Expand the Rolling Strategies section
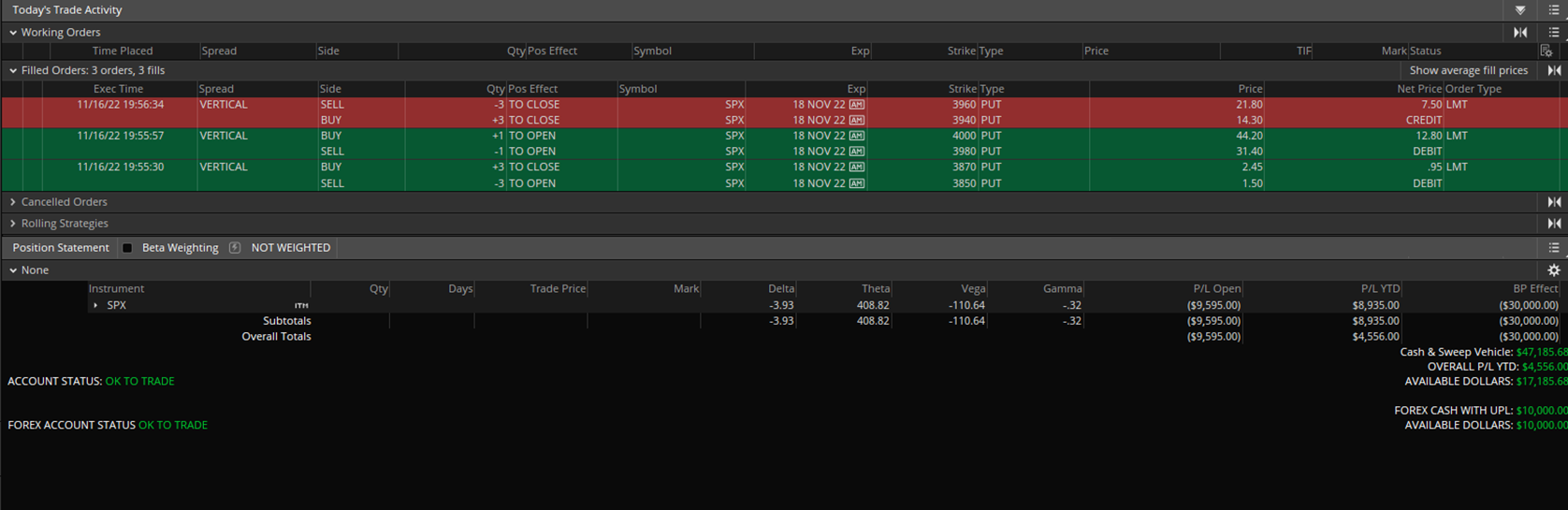The width and height of the screenshot is (1568, 510). [13, 224]
